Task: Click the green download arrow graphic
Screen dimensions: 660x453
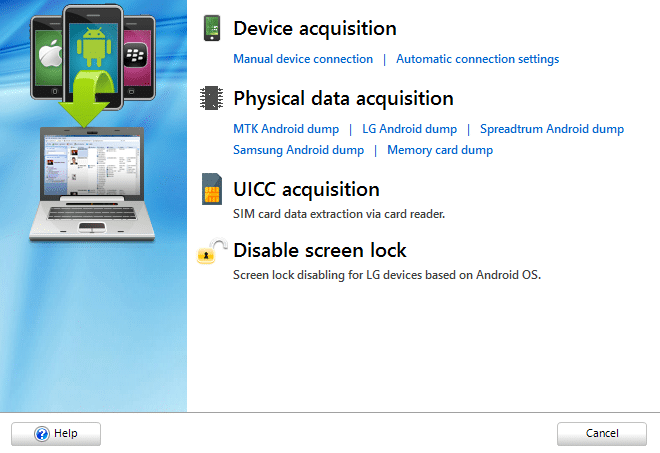Action: click(x=86, y=99)
